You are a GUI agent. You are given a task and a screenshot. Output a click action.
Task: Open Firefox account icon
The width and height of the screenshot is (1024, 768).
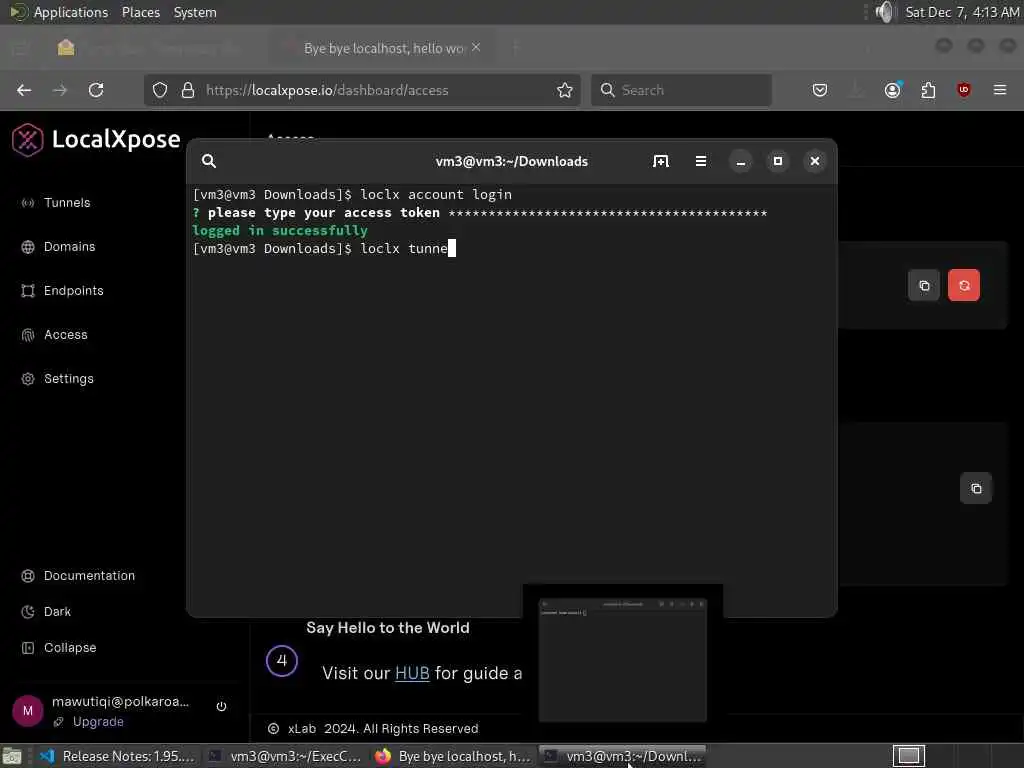click(x=893, y=90)
